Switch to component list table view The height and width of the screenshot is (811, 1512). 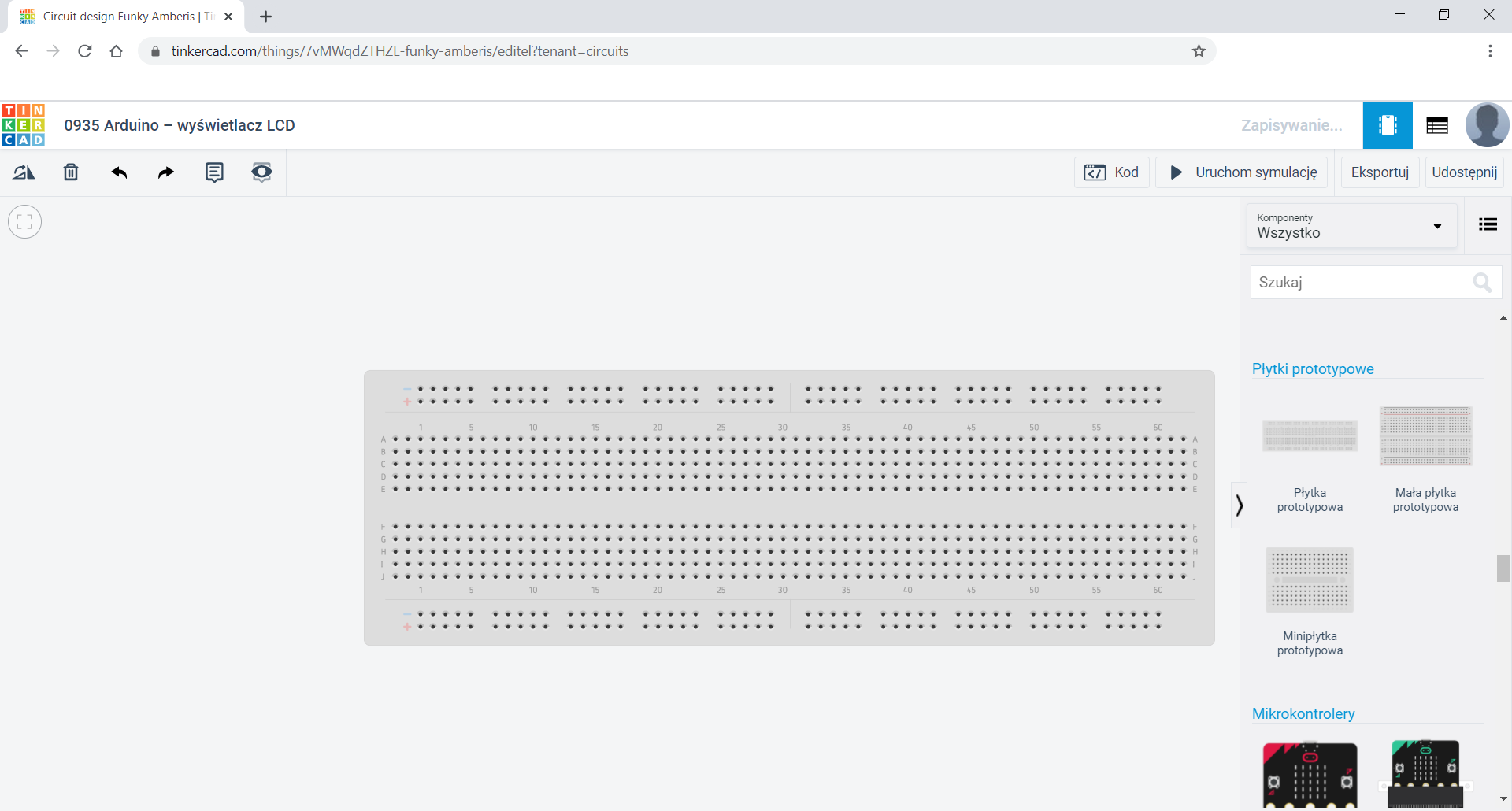[1436, 125]
